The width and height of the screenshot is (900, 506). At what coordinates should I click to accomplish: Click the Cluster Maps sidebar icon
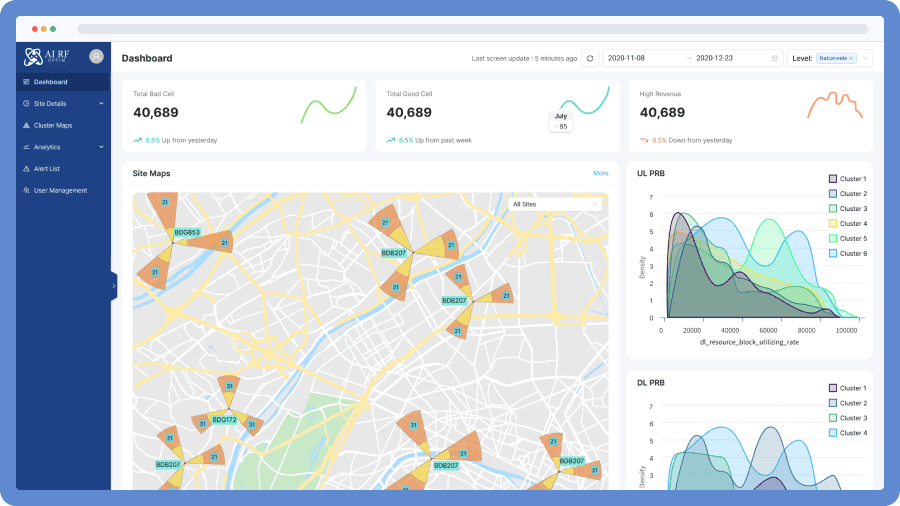[x=26, y=125]
